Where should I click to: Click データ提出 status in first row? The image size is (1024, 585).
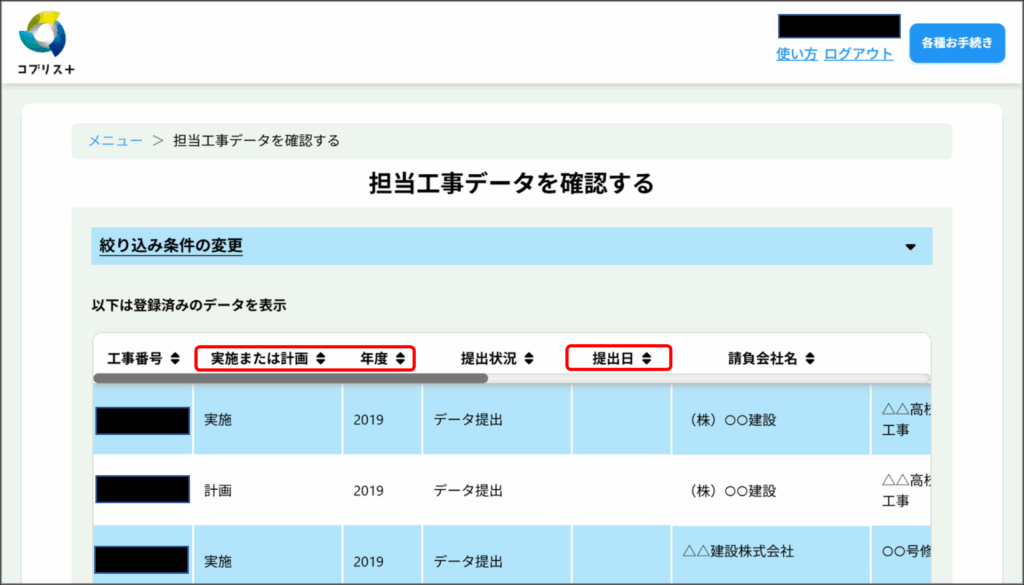pyautogui.click(x=468, y=420)
